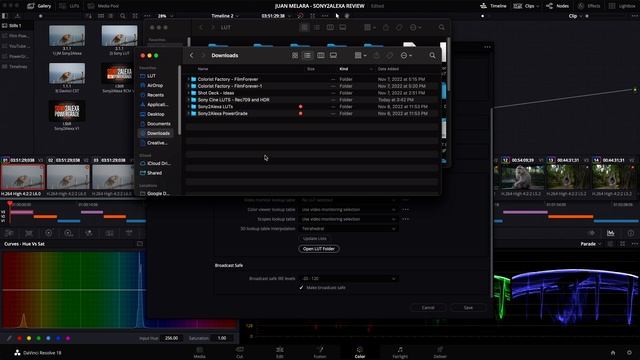Click Save in the settings dialog

click(468, 308)
